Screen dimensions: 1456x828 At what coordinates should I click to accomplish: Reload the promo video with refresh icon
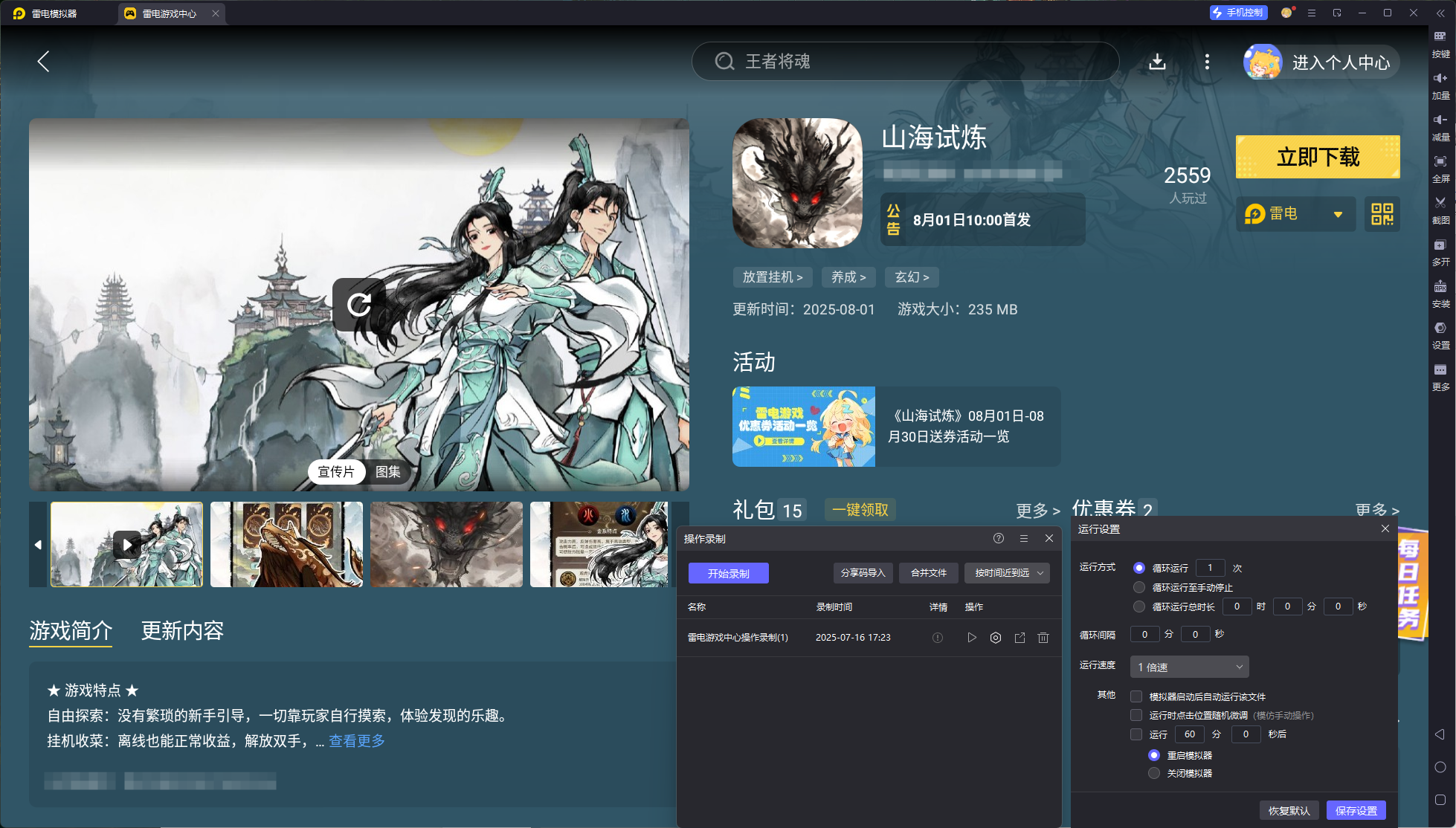click(359, 304)
